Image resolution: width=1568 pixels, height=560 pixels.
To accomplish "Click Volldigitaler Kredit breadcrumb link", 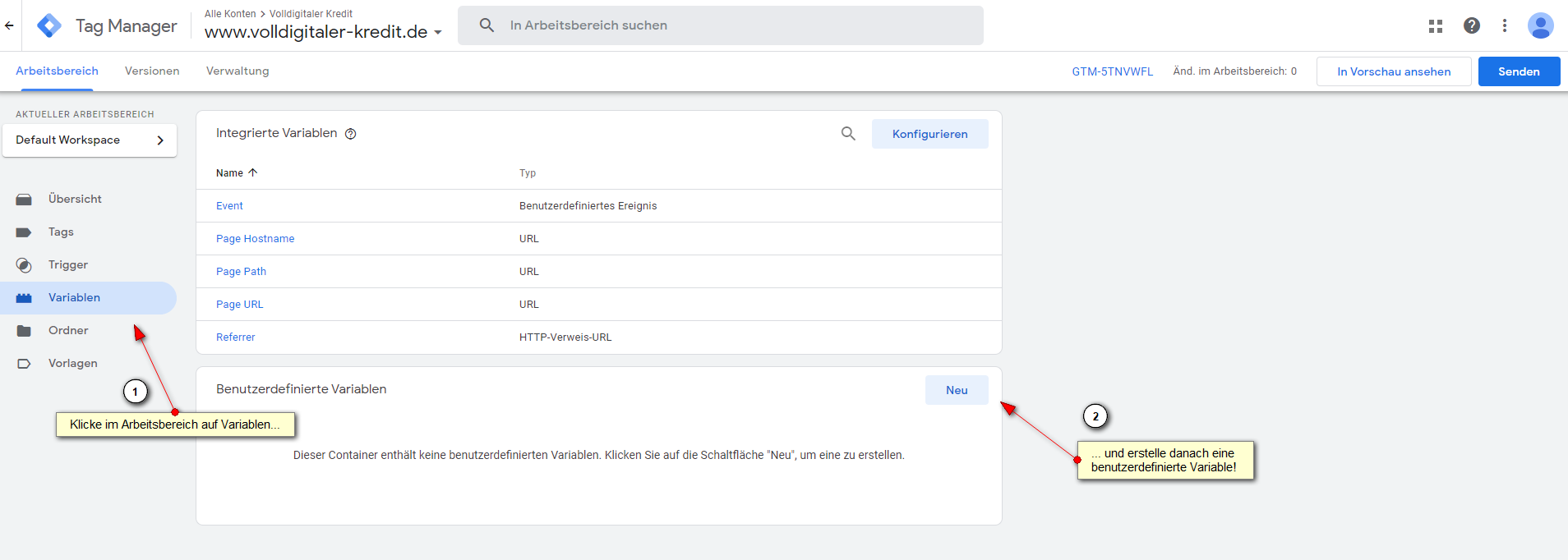I will (311, 14).
